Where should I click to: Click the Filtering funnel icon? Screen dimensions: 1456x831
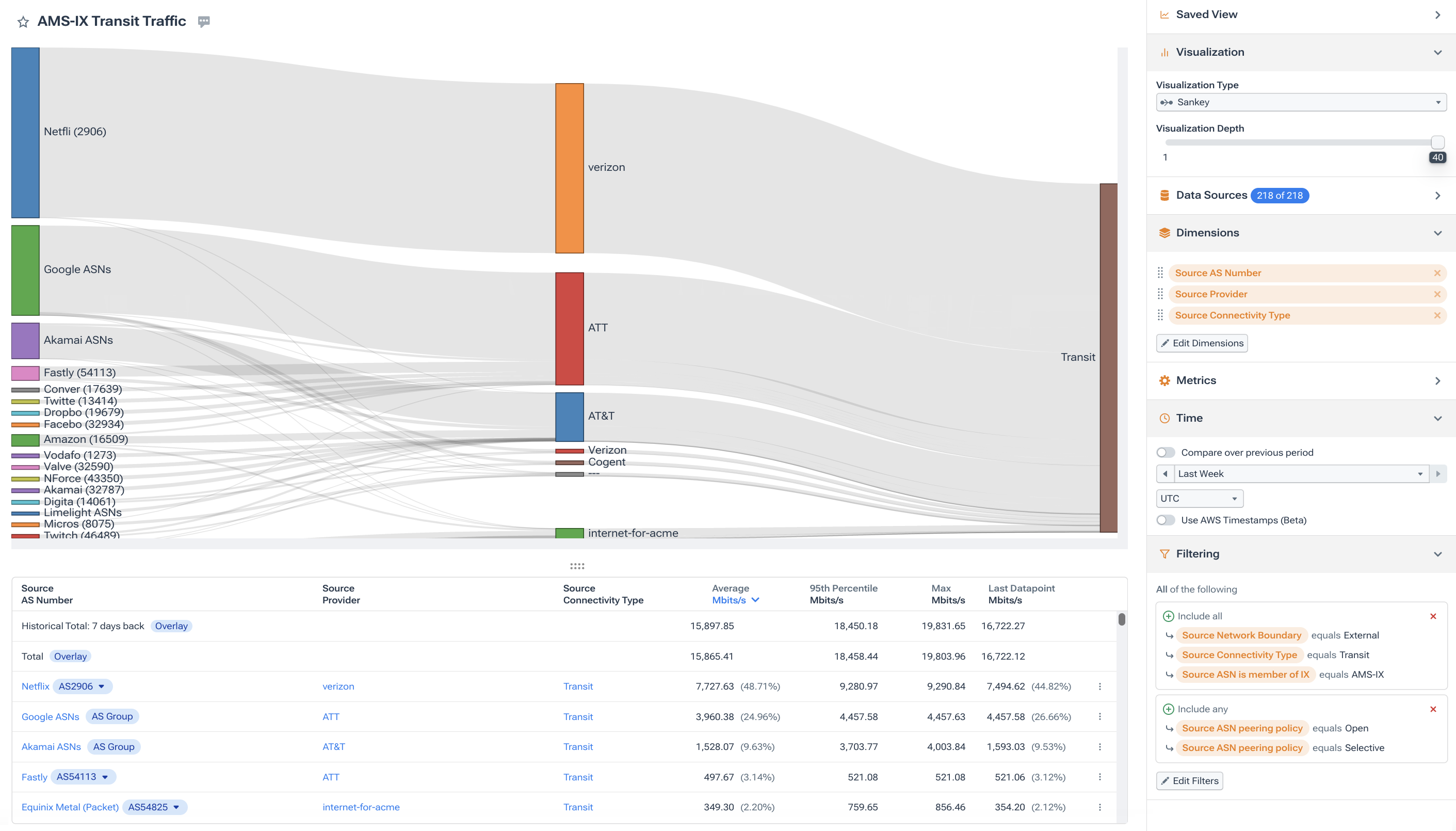pos(1164,554)
